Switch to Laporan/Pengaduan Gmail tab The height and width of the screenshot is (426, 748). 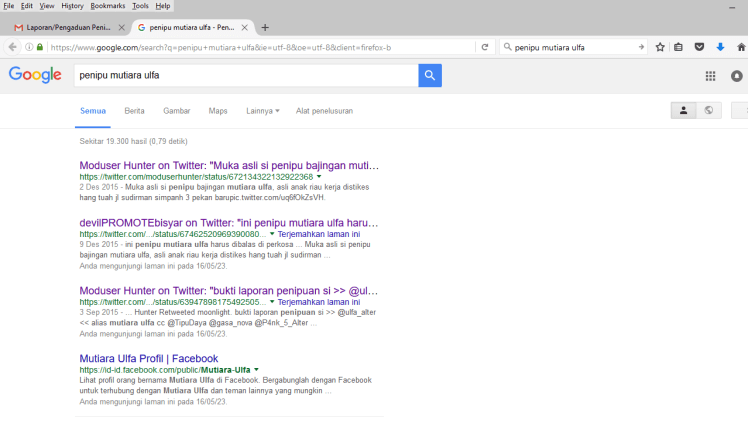(x=65, y=27)
